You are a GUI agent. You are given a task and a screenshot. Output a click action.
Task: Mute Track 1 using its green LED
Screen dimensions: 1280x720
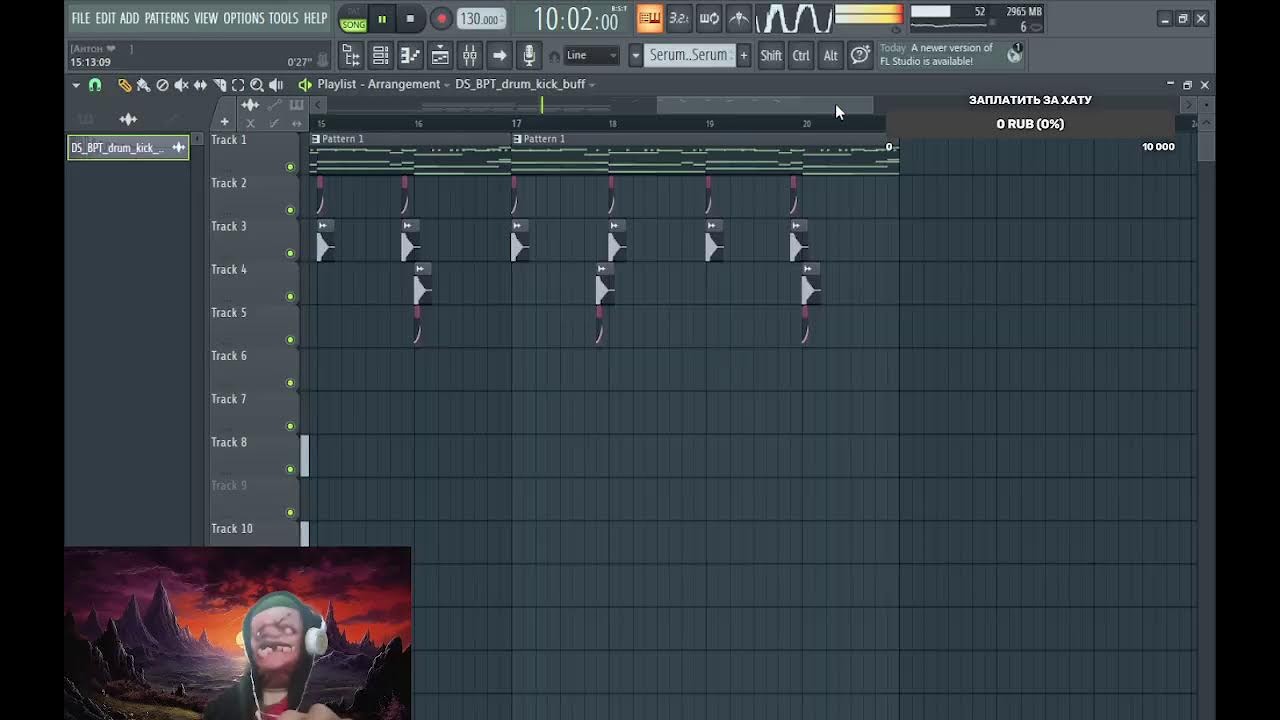[x=290, y=167]
